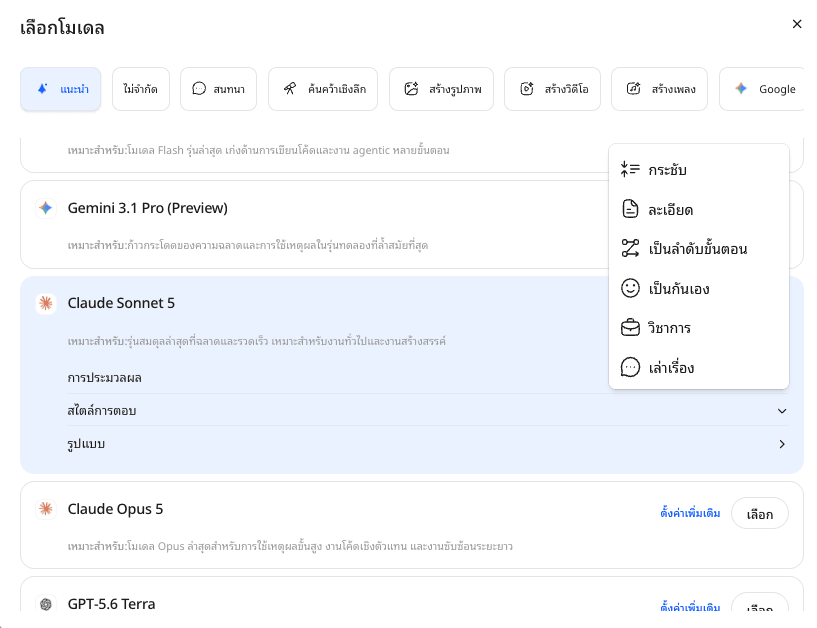Choose วิชาการ response style
Viewport: 817px width, 628px height.
pyautogui.click(x=699, y=328)
